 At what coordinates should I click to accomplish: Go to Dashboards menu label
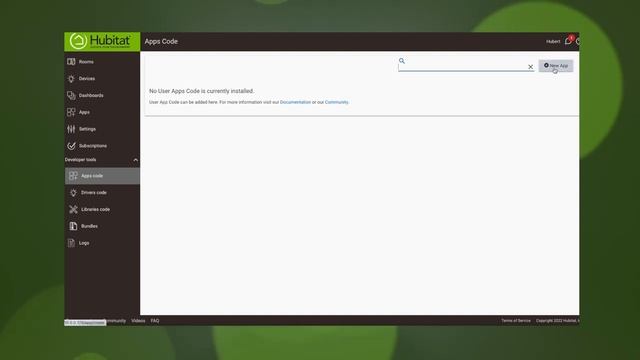coord(91,96)
